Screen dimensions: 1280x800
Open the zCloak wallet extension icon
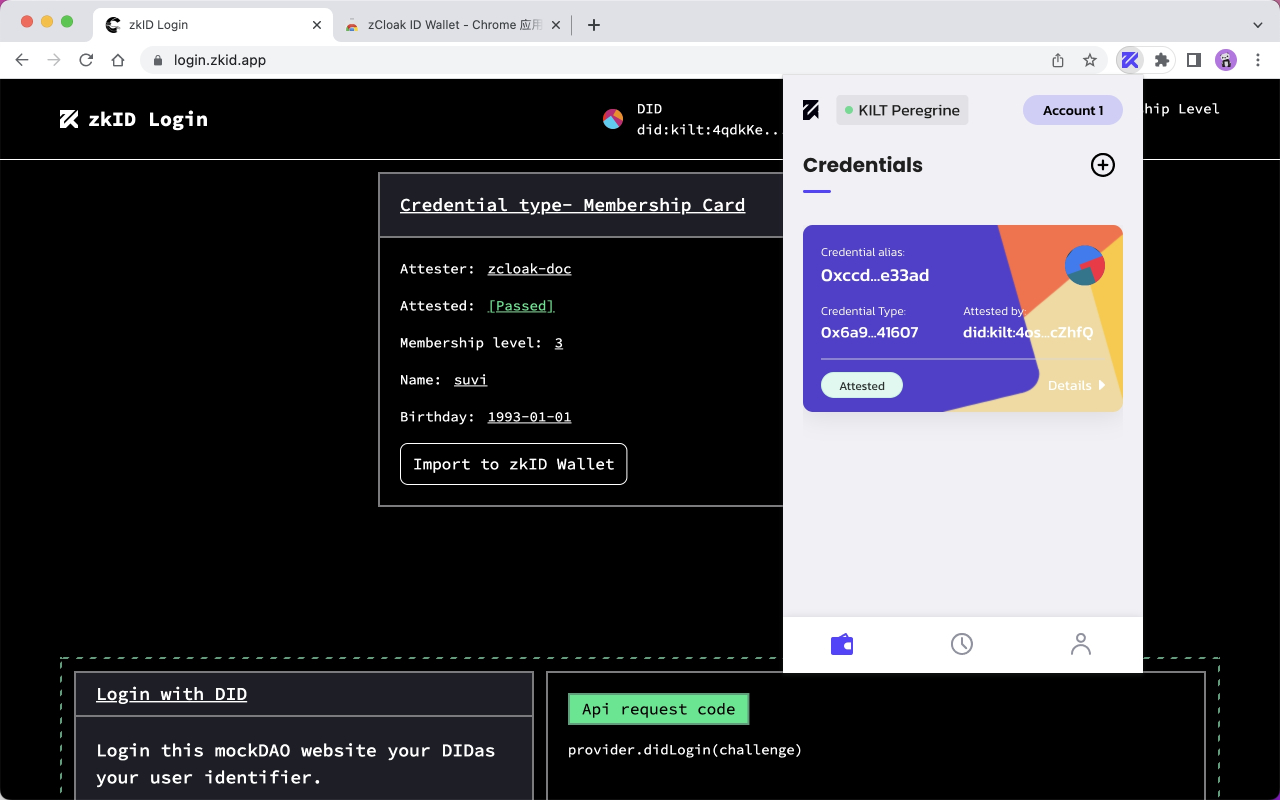tap(1129, 60)
